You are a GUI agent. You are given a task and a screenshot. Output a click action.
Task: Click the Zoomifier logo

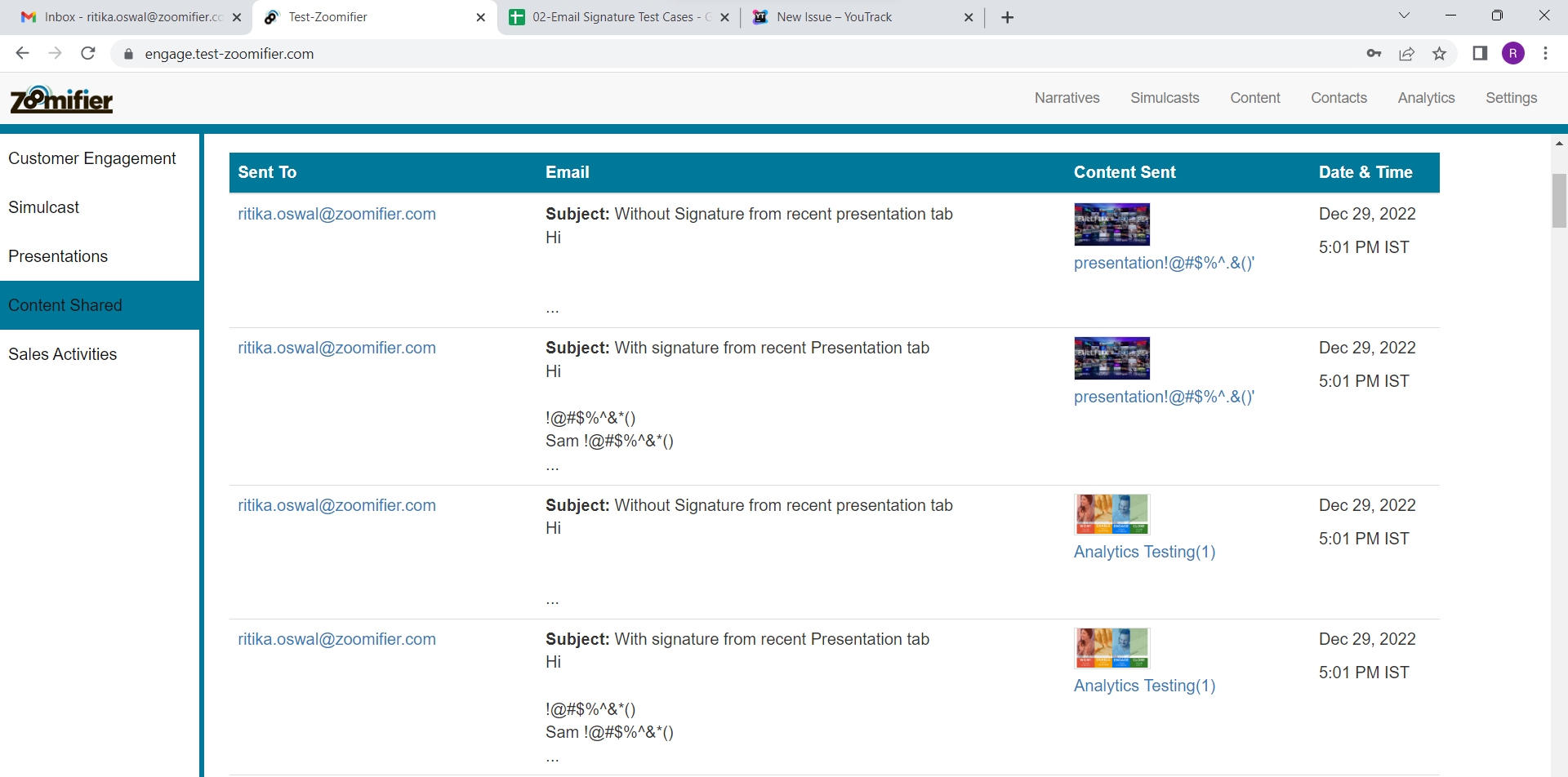[61, 100]
